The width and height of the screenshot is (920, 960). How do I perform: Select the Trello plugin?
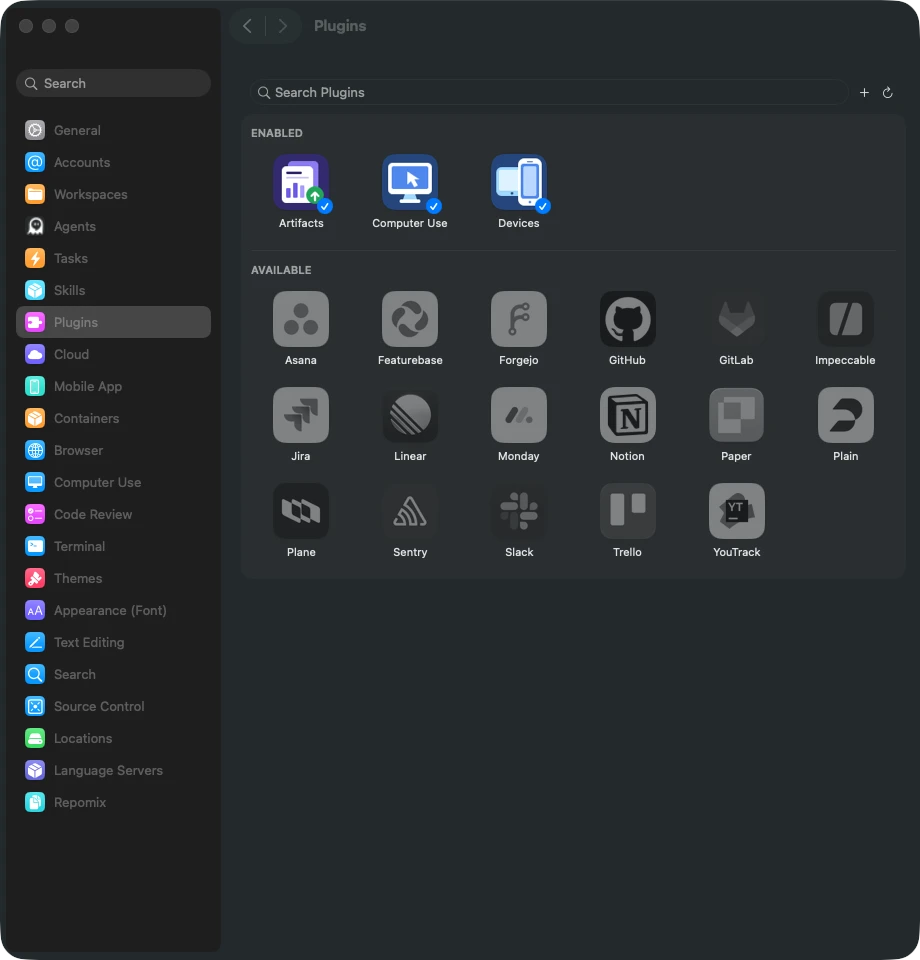point(627,511)
